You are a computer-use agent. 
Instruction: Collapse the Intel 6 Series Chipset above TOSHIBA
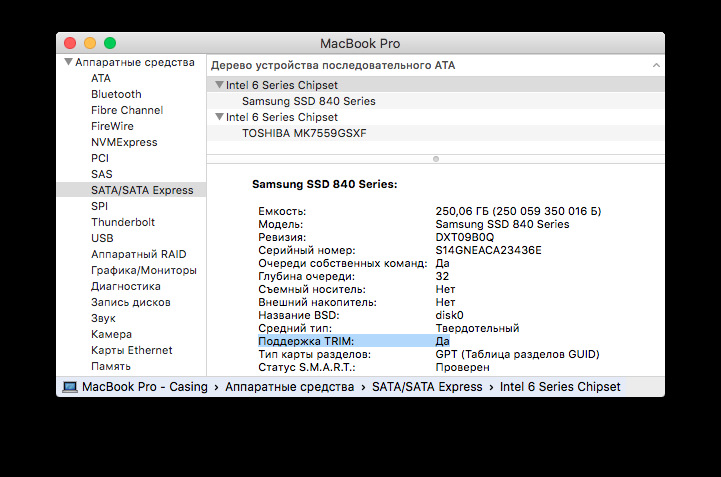click(x=219, y=117)
